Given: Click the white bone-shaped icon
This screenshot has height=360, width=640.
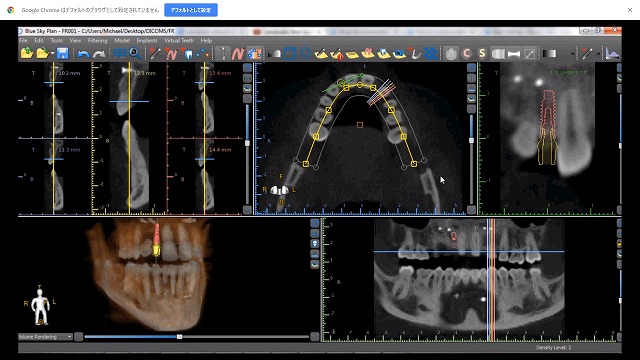Looking at the screenshot, I should tap(514, 53).
